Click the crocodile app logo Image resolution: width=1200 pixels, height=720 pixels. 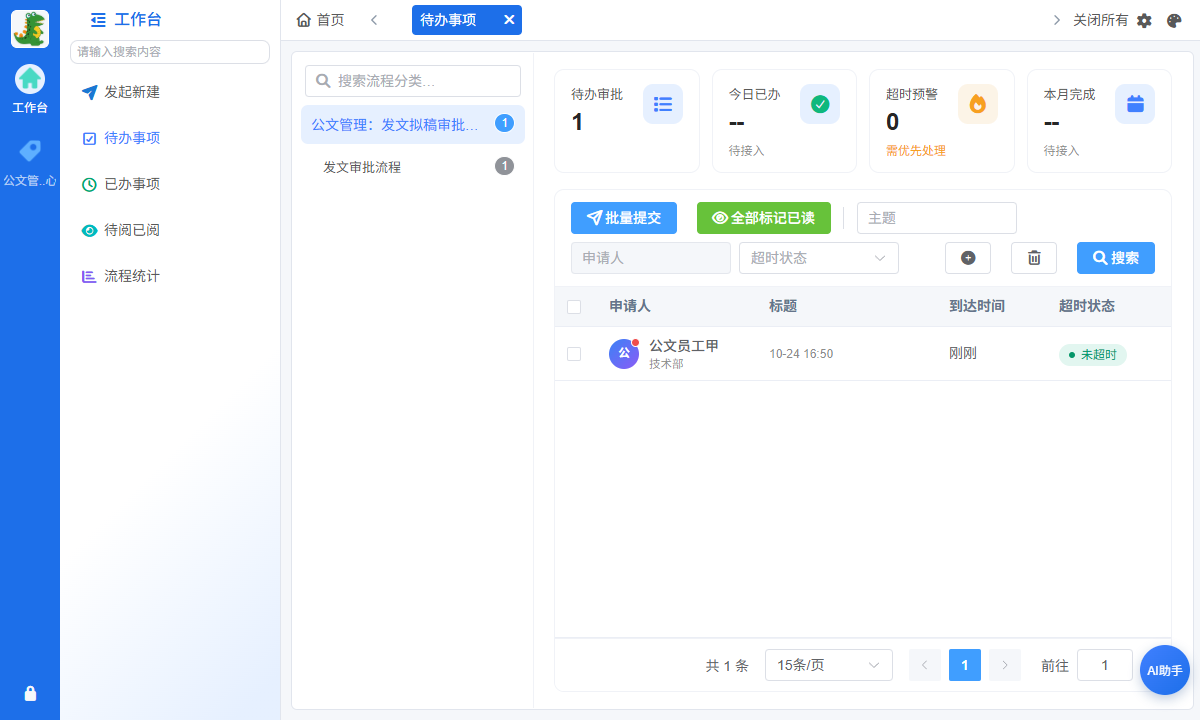tap(30, 29)
